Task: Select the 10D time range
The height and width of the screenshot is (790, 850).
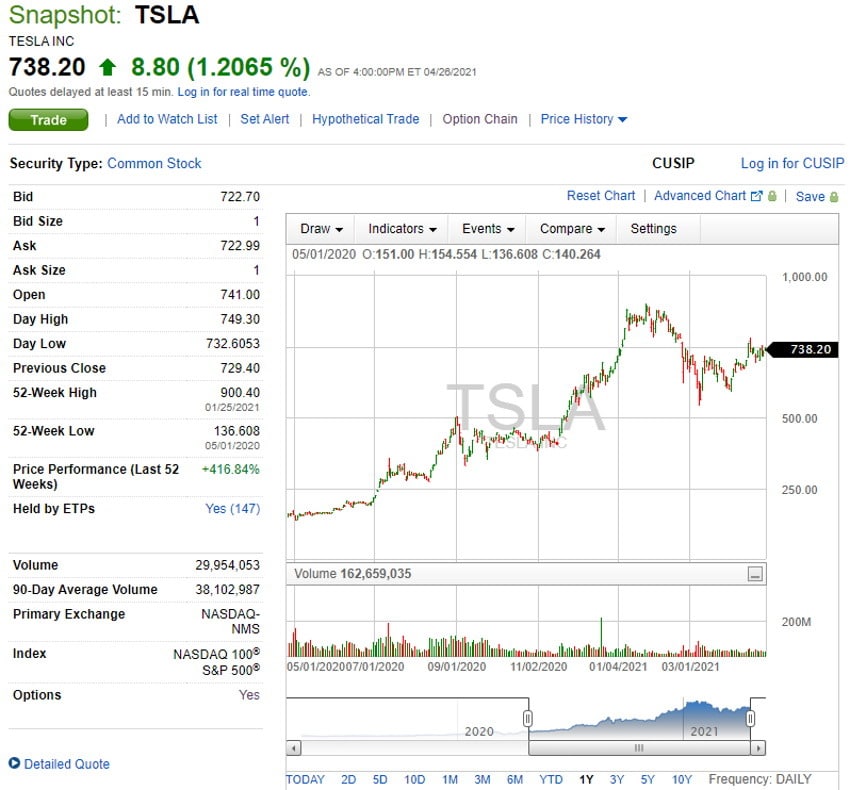Action: [414, 779]
